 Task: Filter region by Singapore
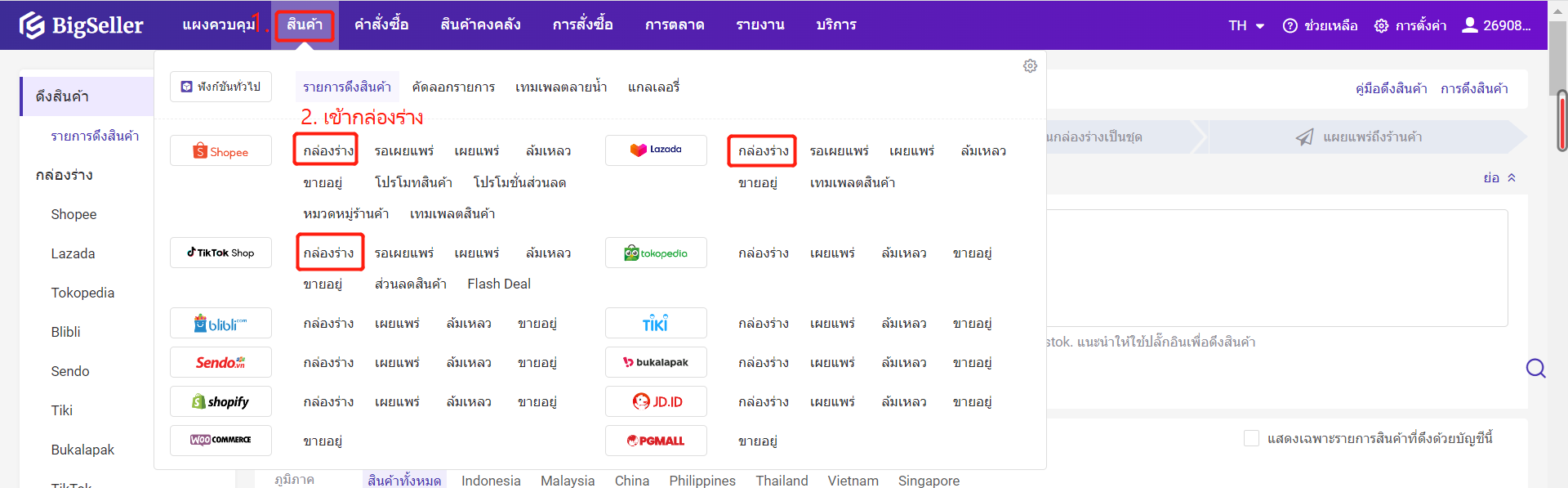click(x=929, y=481)
